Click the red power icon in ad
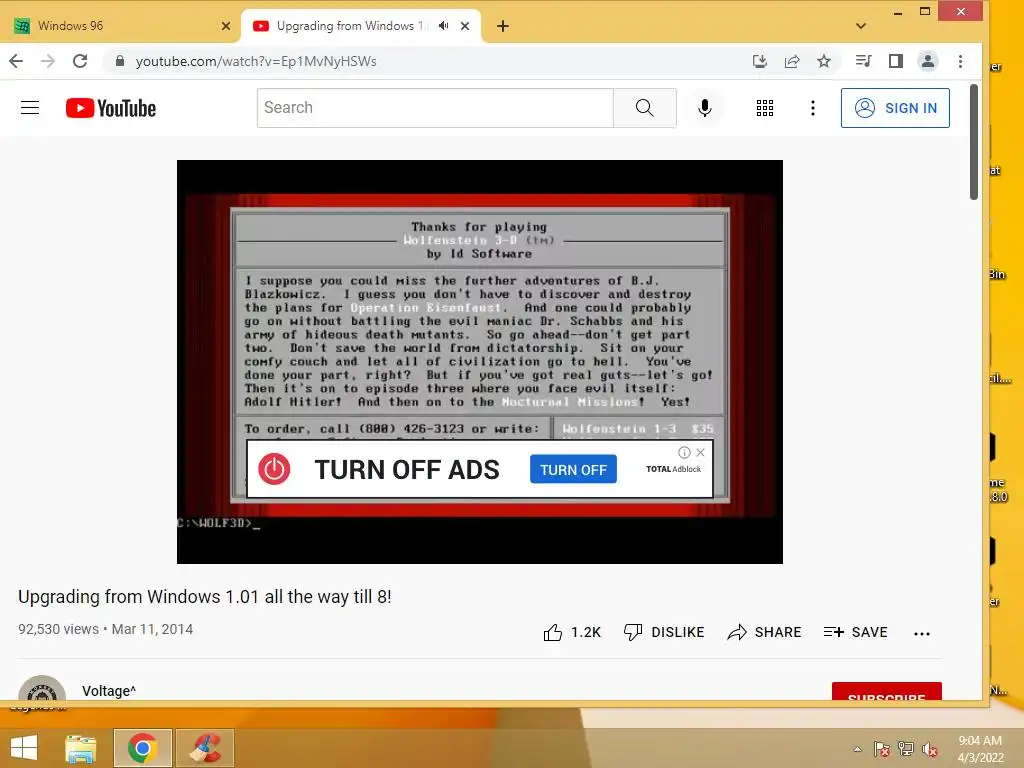This screenshot has width=1024, height=768. click(274, 469)
